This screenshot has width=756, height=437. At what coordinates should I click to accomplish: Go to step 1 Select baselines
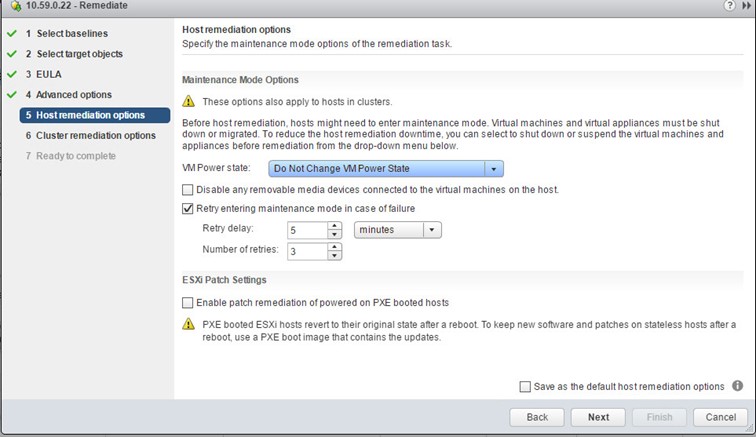[67, 33]
